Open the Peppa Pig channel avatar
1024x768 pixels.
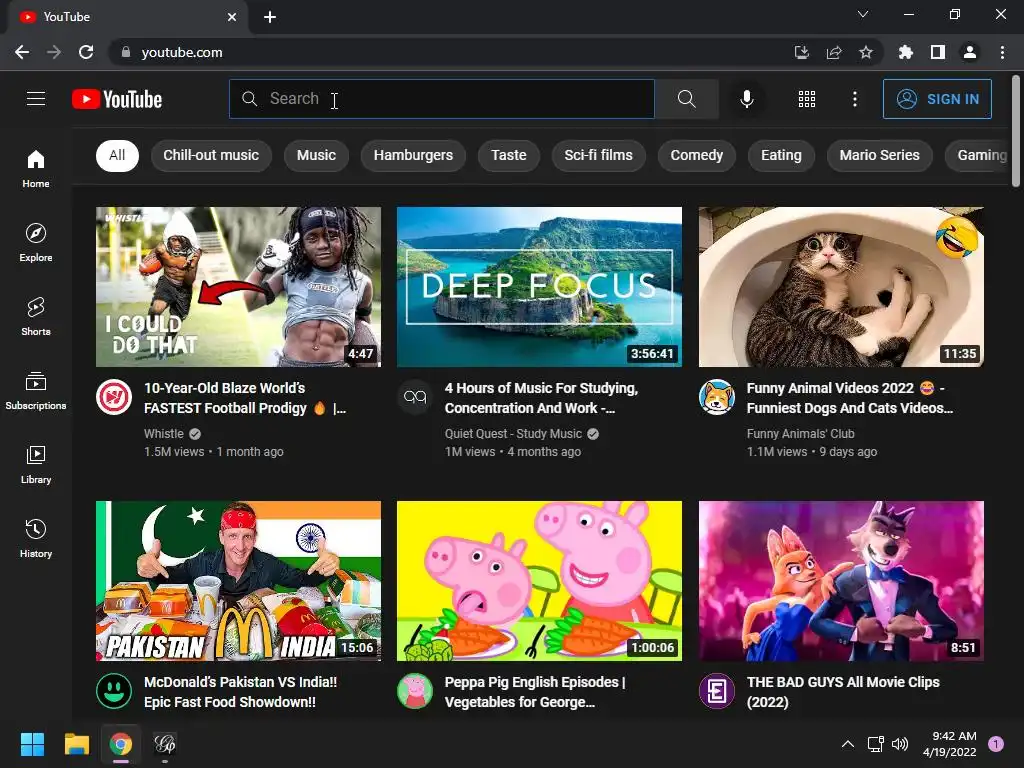(415, 691)
